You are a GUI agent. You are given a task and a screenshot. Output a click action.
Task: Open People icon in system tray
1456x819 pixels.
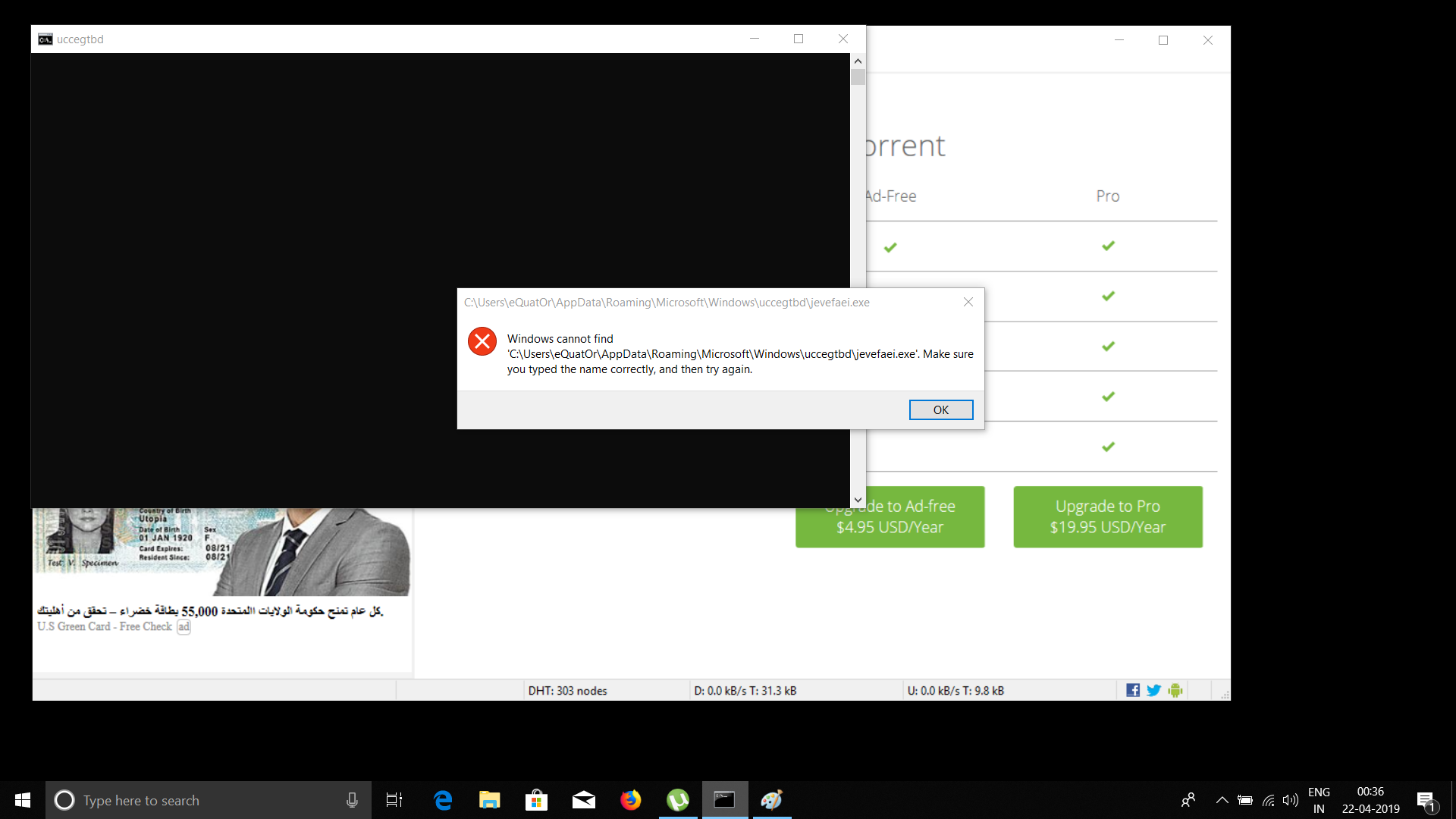[1188, 800]
